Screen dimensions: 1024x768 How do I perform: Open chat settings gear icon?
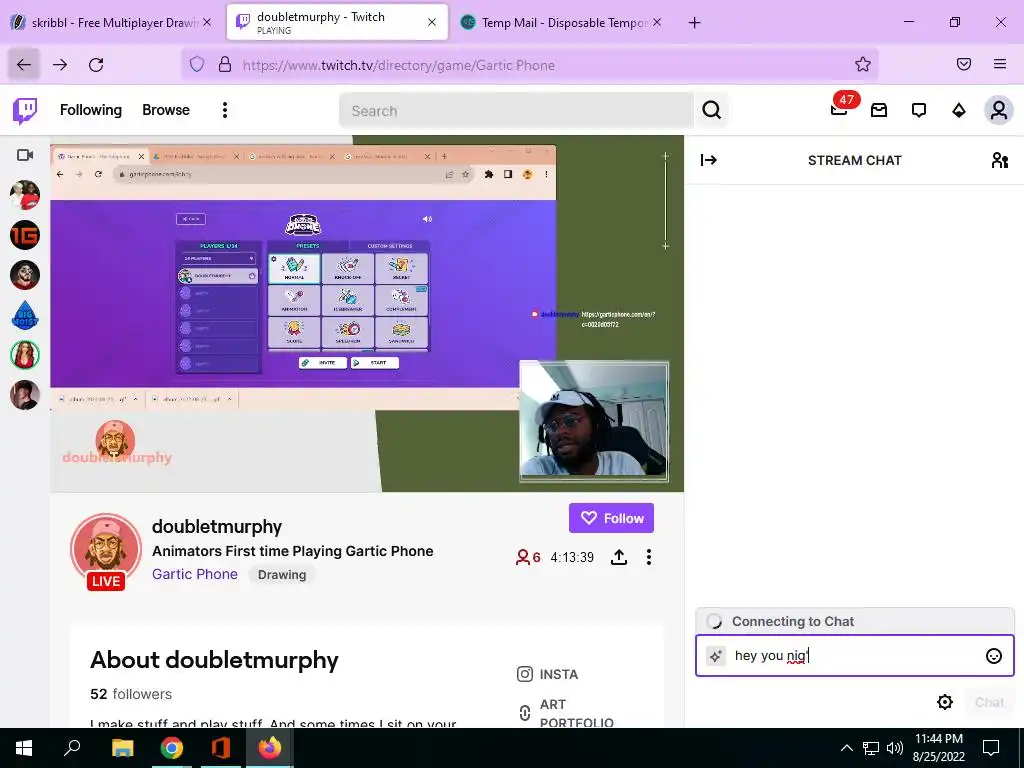(x=944, y=702)
